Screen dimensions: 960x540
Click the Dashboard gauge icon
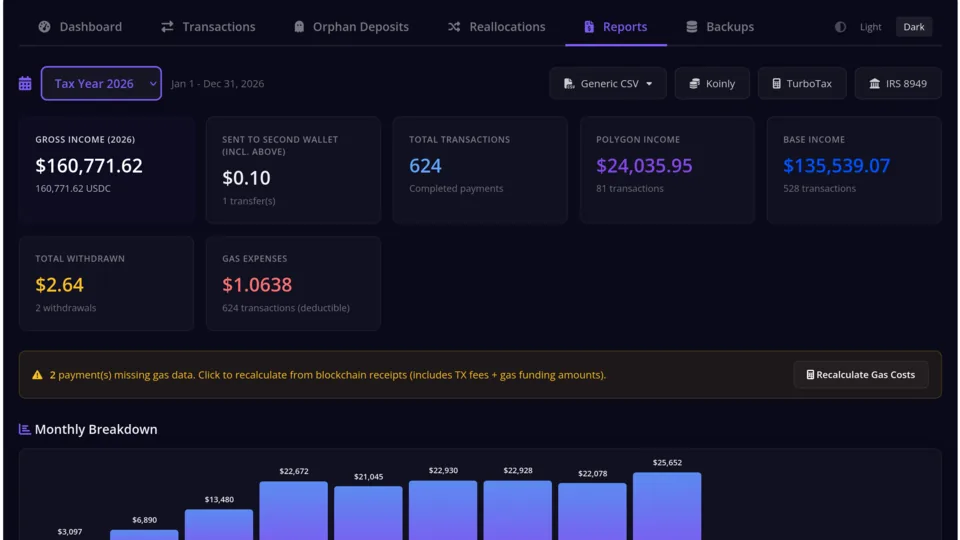44,27
